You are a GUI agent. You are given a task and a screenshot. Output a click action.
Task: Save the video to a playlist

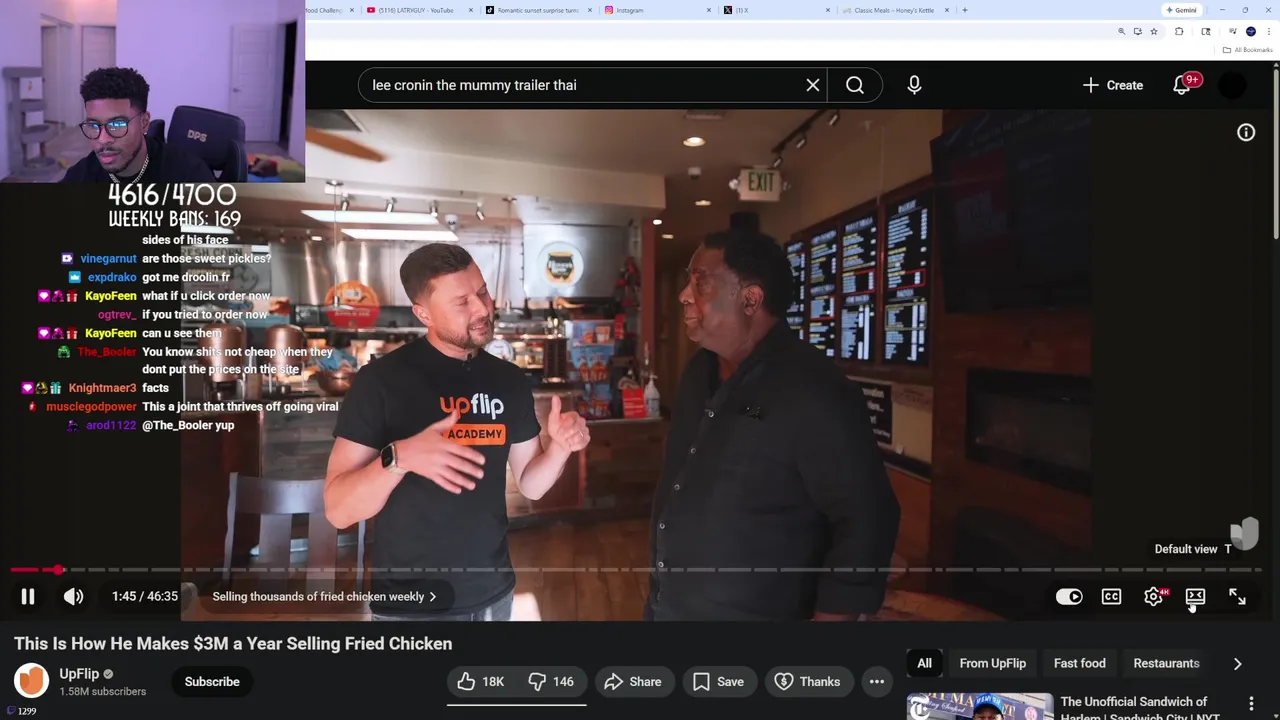718,681
